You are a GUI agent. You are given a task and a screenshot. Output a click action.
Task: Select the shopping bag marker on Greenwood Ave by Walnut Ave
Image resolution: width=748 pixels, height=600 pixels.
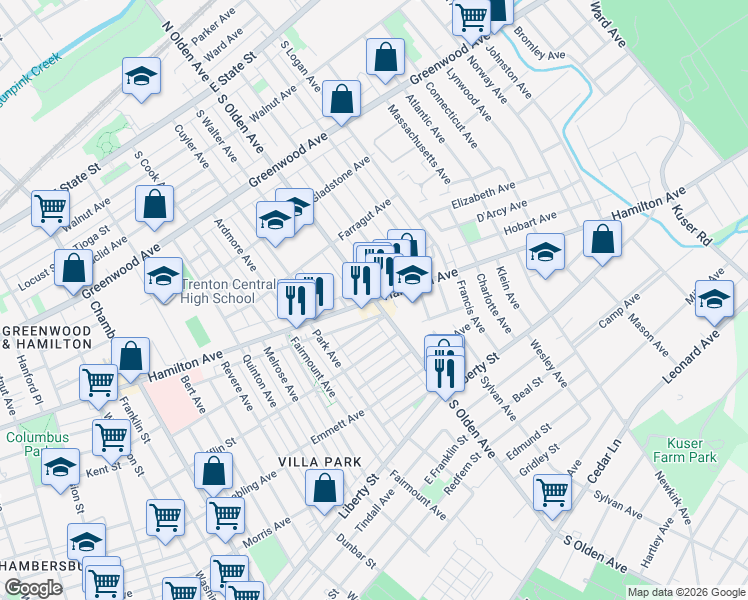point(341,100)
